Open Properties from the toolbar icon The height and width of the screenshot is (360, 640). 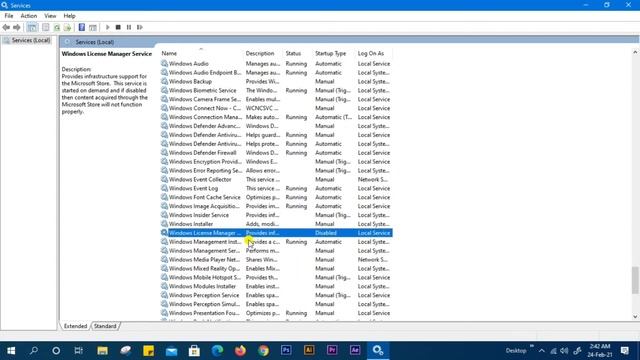point(46,27)
